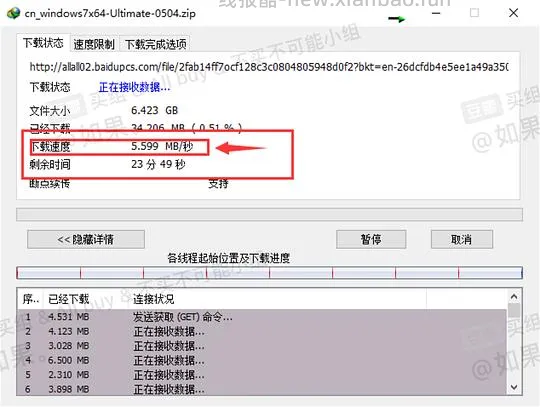Click 发送获取 (GET) 命令... status in row 1
Viewport: 540px width, 407px height.
pyautogui.click(x=183, y=317)
